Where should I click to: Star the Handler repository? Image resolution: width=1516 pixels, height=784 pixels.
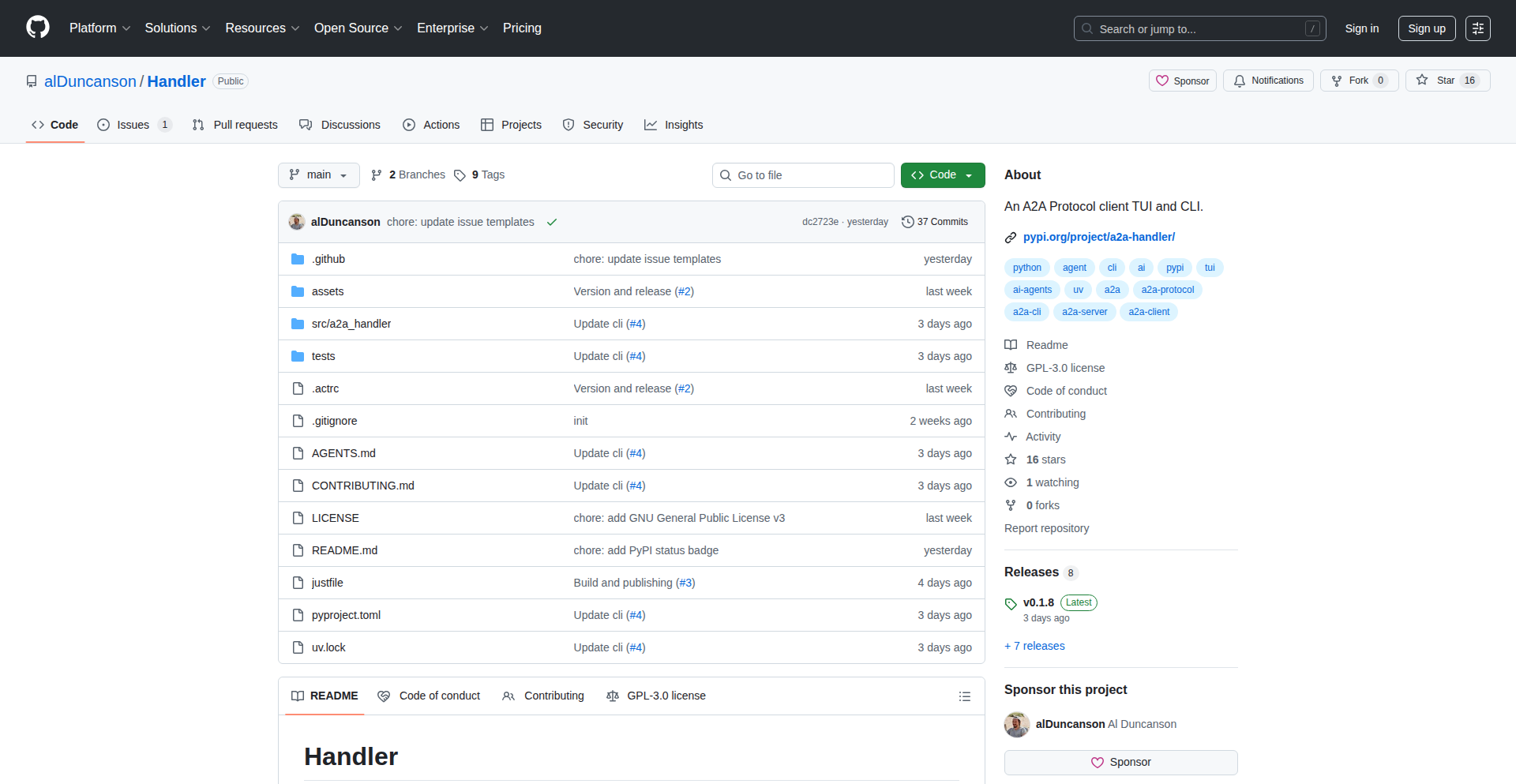click(1446, 80)
